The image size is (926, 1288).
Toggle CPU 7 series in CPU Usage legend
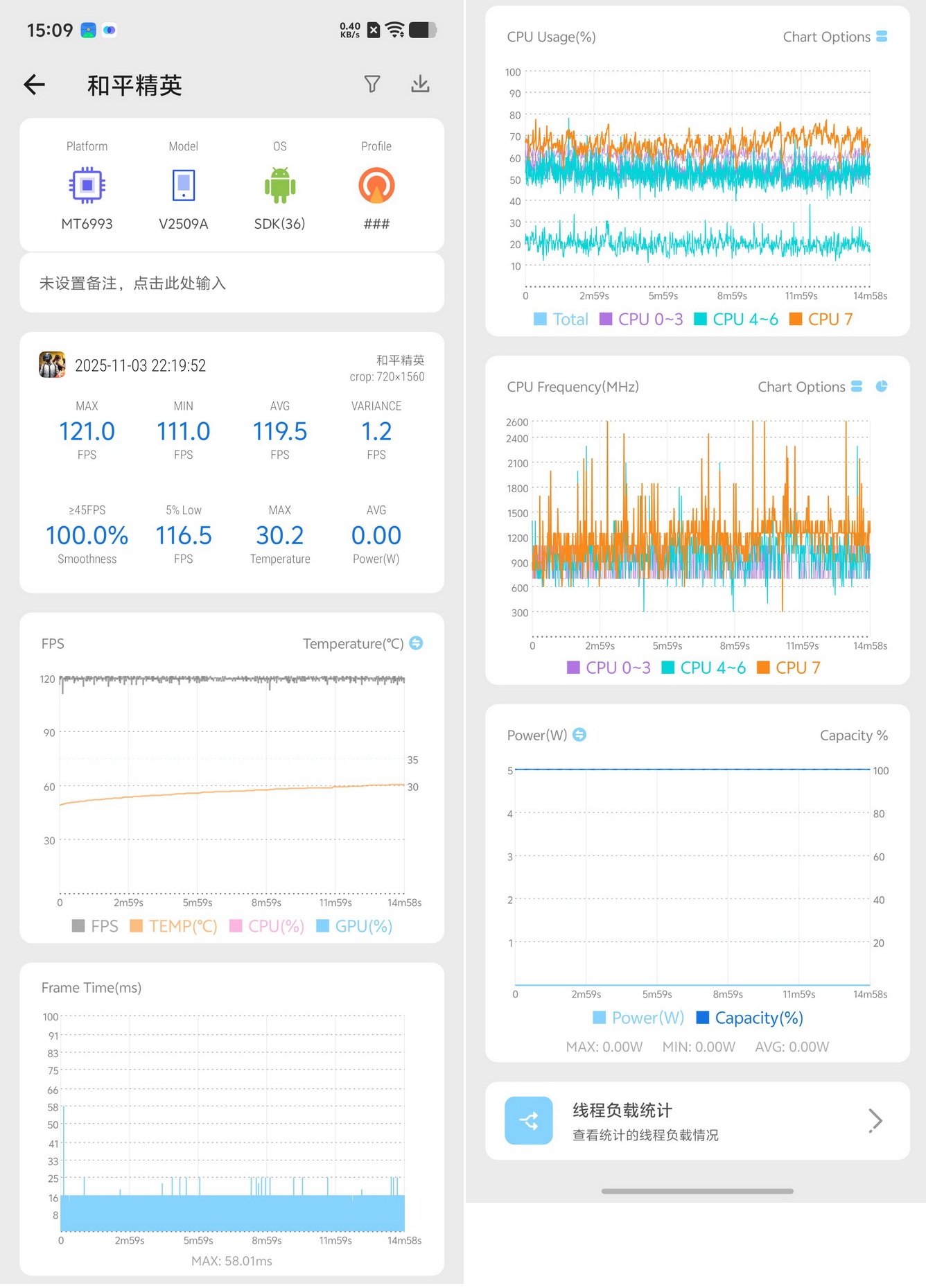(x=821, y=319)
